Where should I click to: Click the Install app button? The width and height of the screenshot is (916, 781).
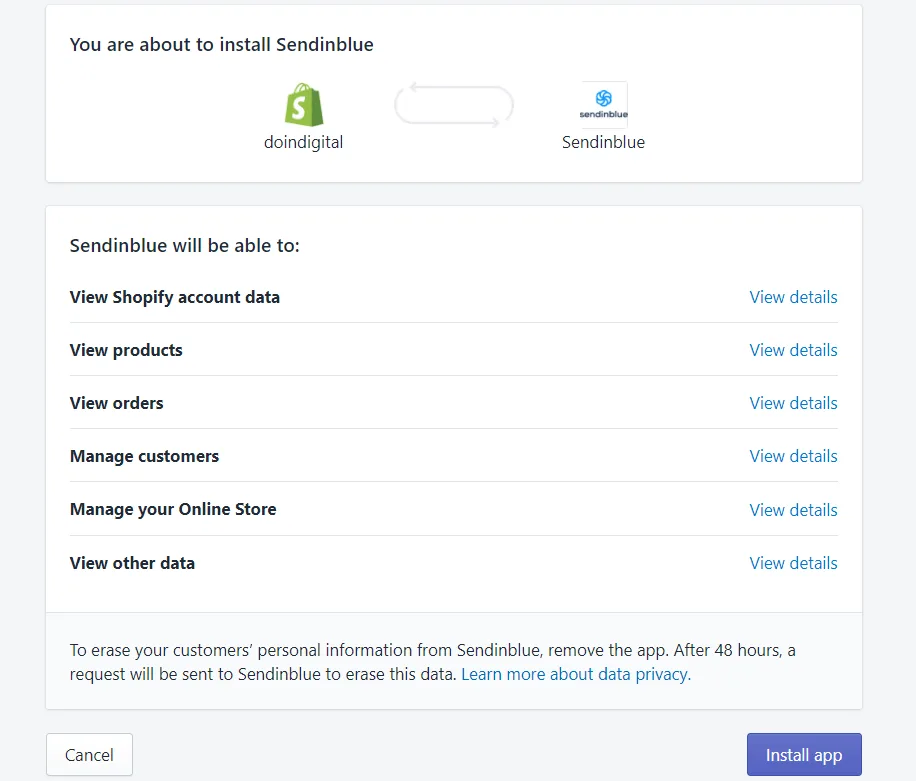804,755
